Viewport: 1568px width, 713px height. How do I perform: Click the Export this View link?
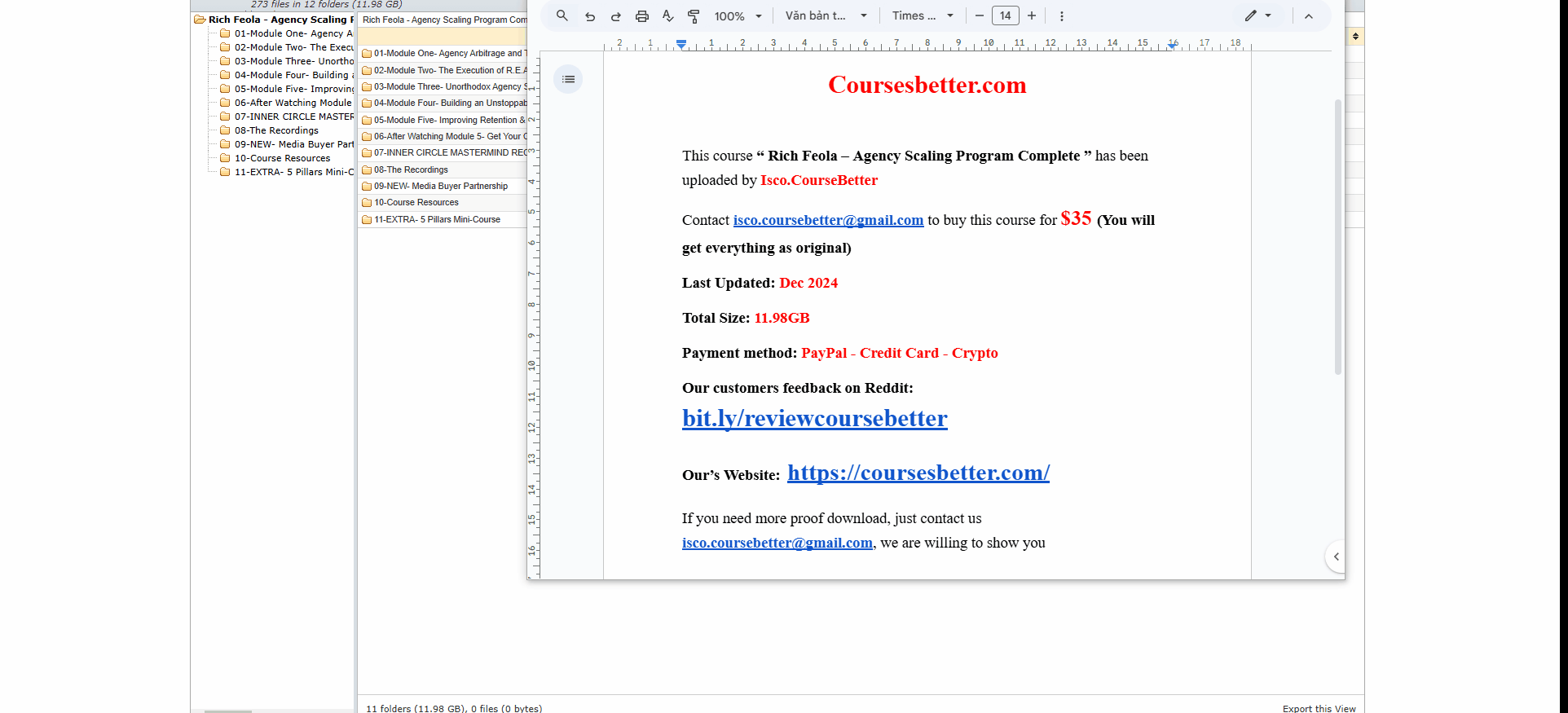[x=1319, y=708]
